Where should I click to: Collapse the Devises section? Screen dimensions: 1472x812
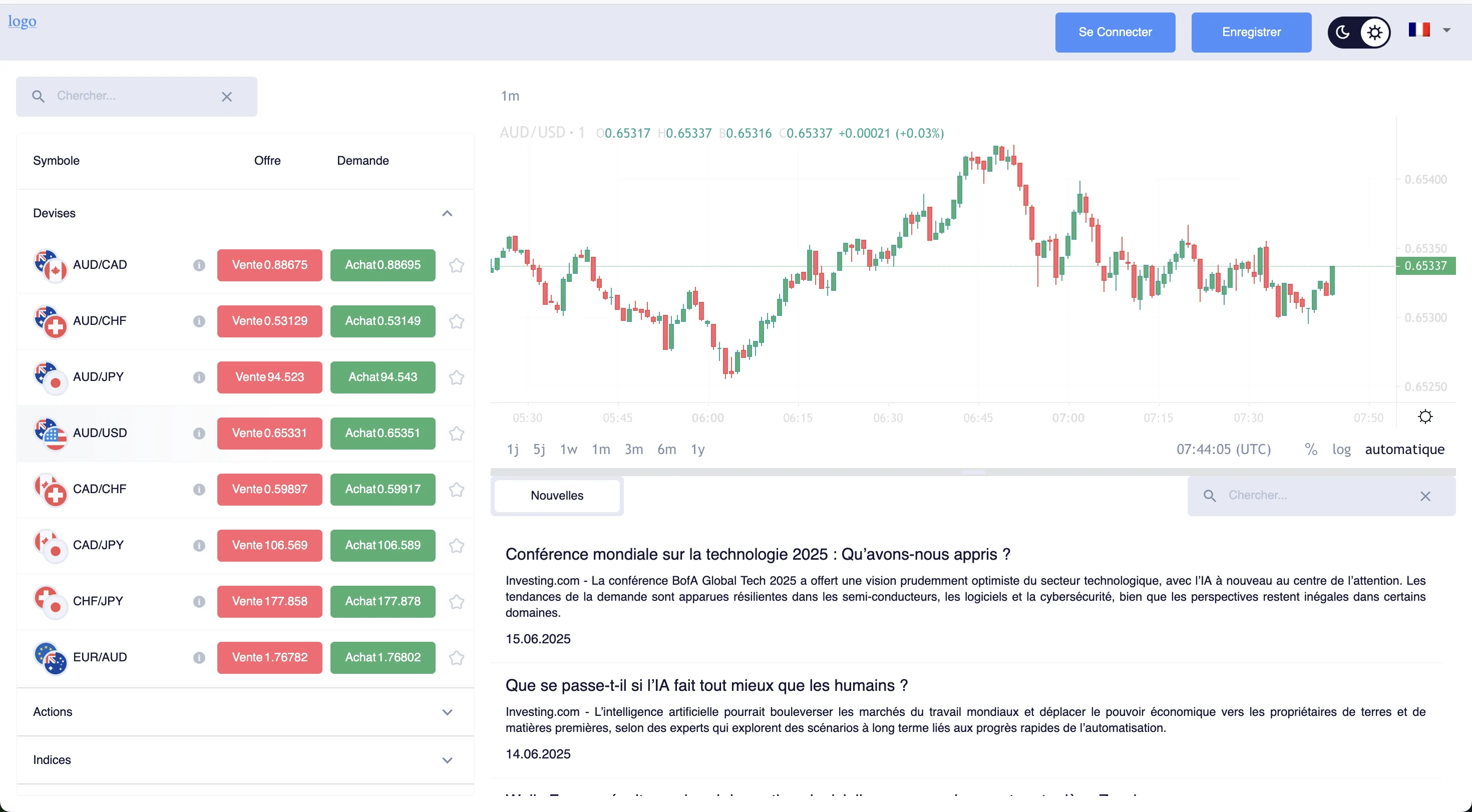448,214
